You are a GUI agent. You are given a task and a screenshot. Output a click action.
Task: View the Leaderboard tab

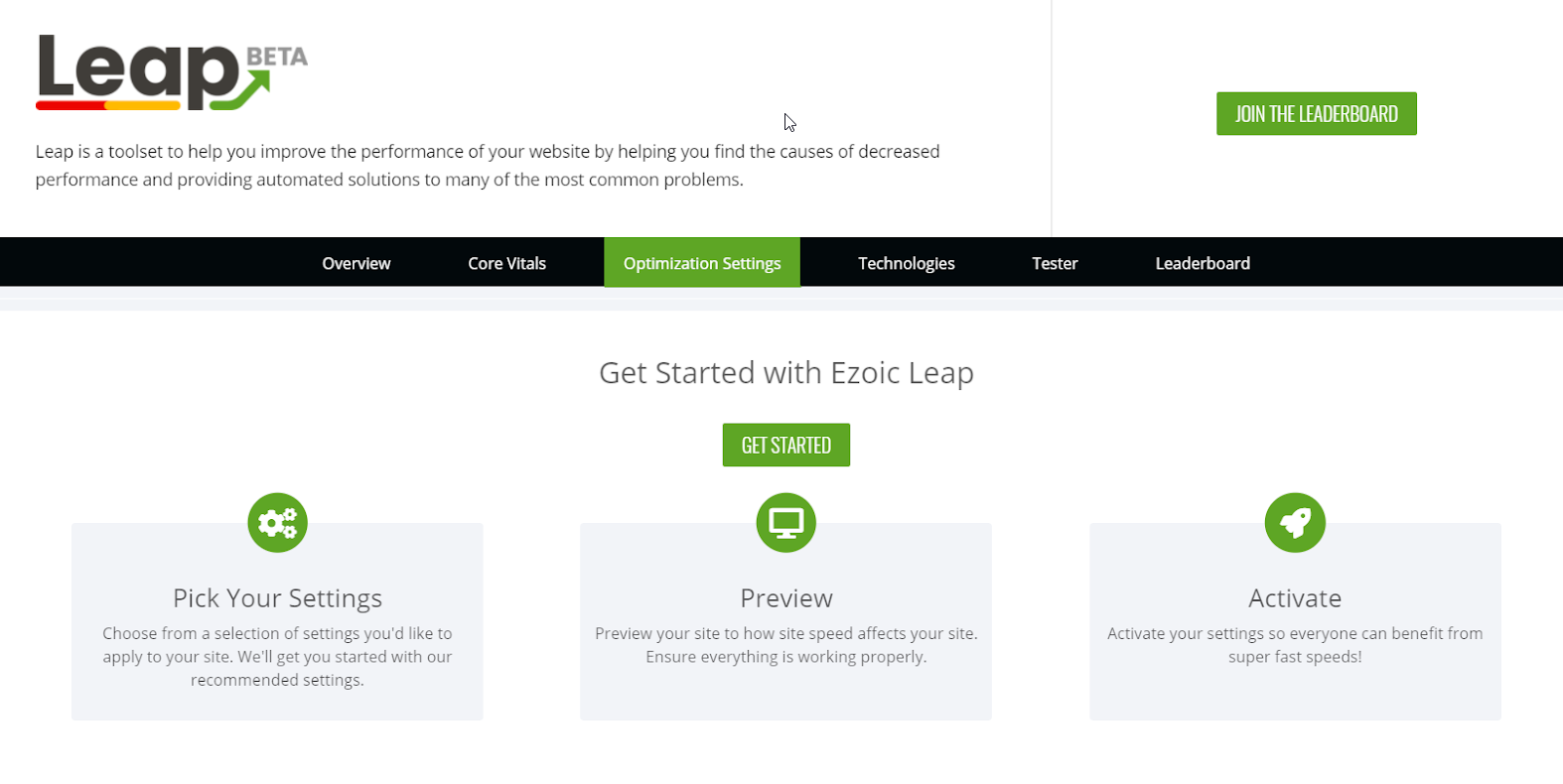click(1203, 263)
